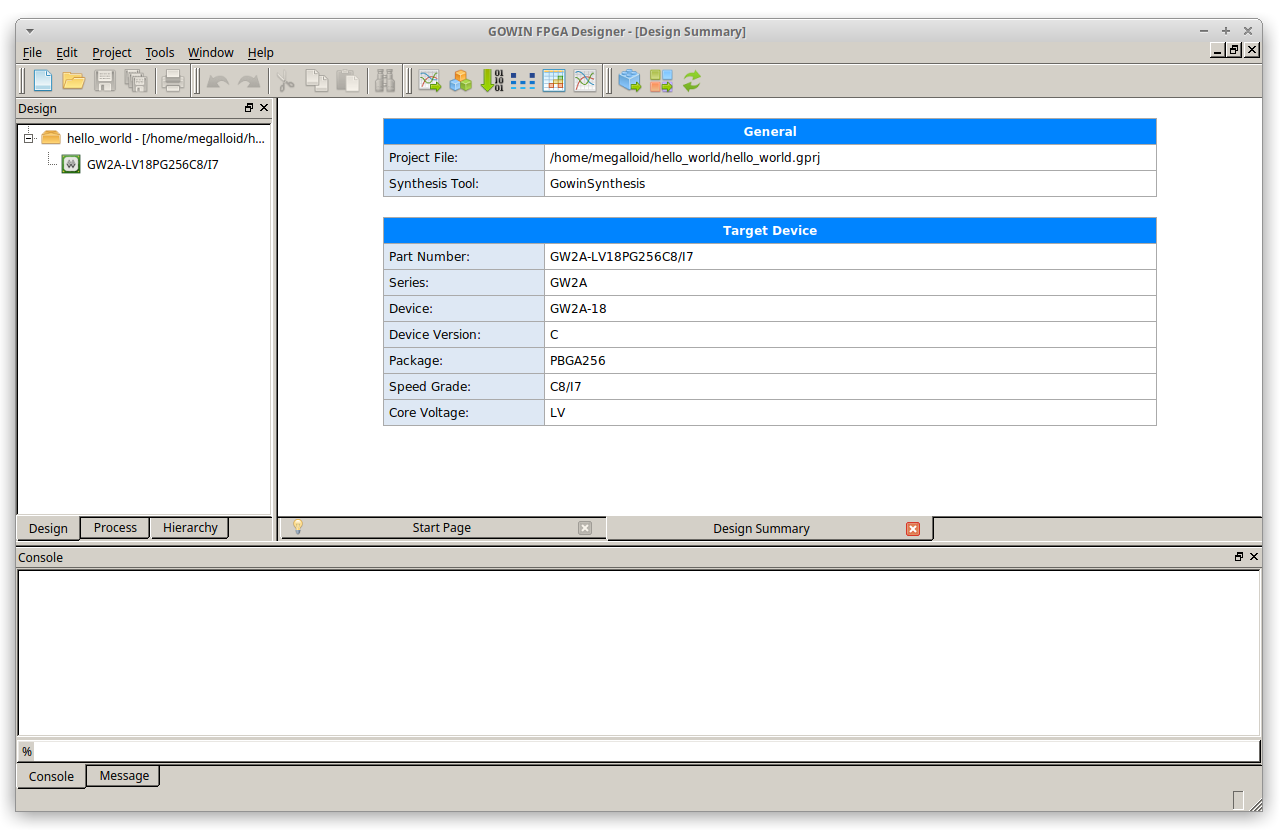Switch to the Design tab
This screenshot has width=1284, height=830.
click(48, 529)
